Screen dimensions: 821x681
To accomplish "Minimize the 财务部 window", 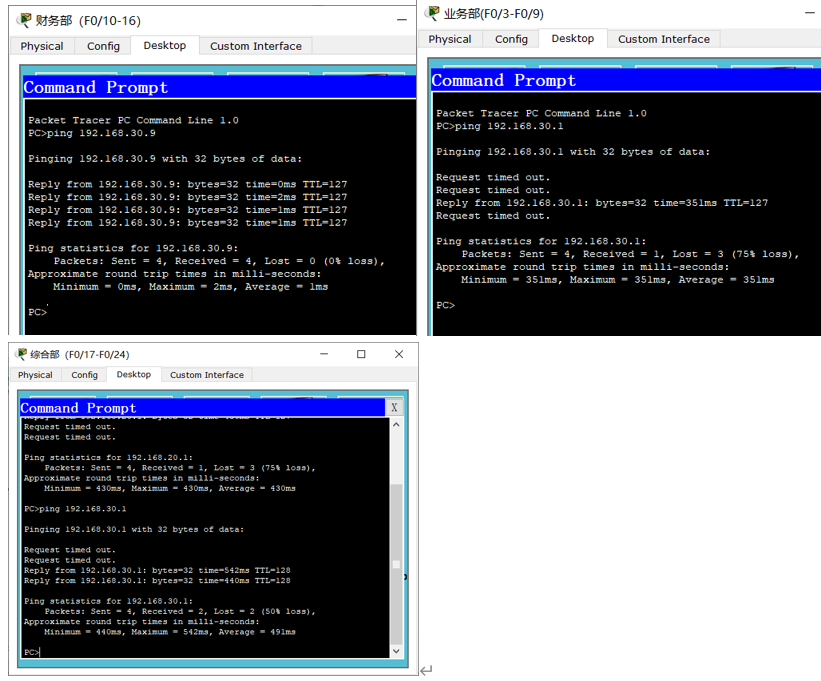I will click(x=402, y=20).
